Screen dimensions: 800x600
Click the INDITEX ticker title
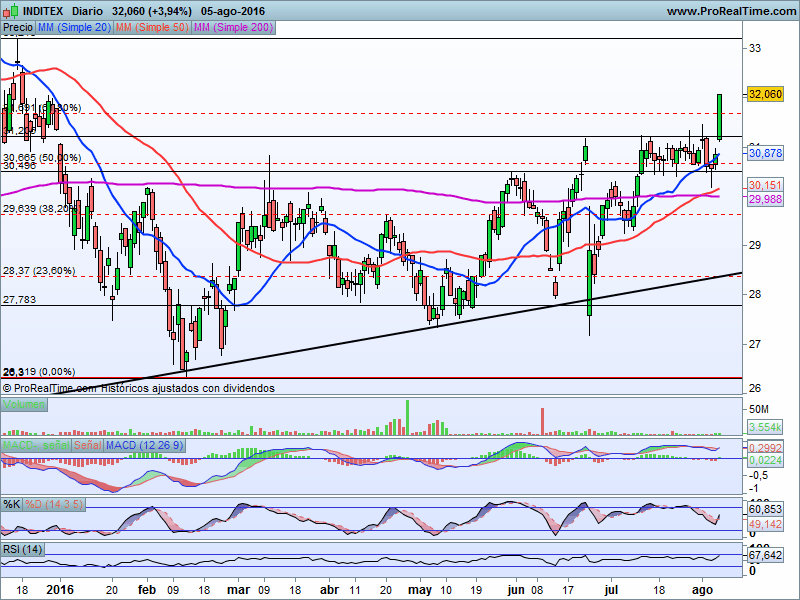coord(43,11)
